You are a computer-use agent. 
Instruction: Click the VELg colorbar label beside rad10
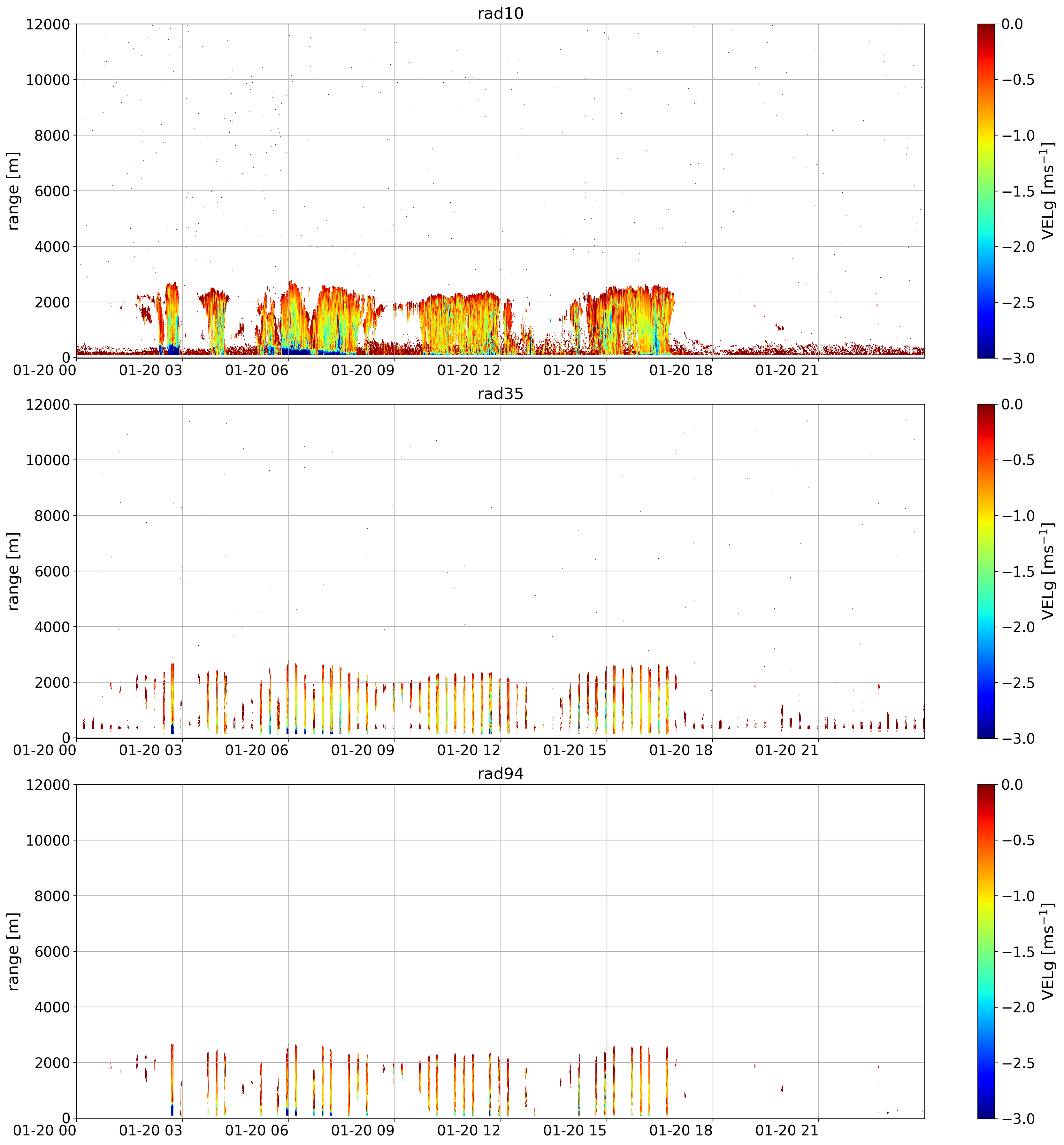pyautogui.click(x=1048, y=191)
